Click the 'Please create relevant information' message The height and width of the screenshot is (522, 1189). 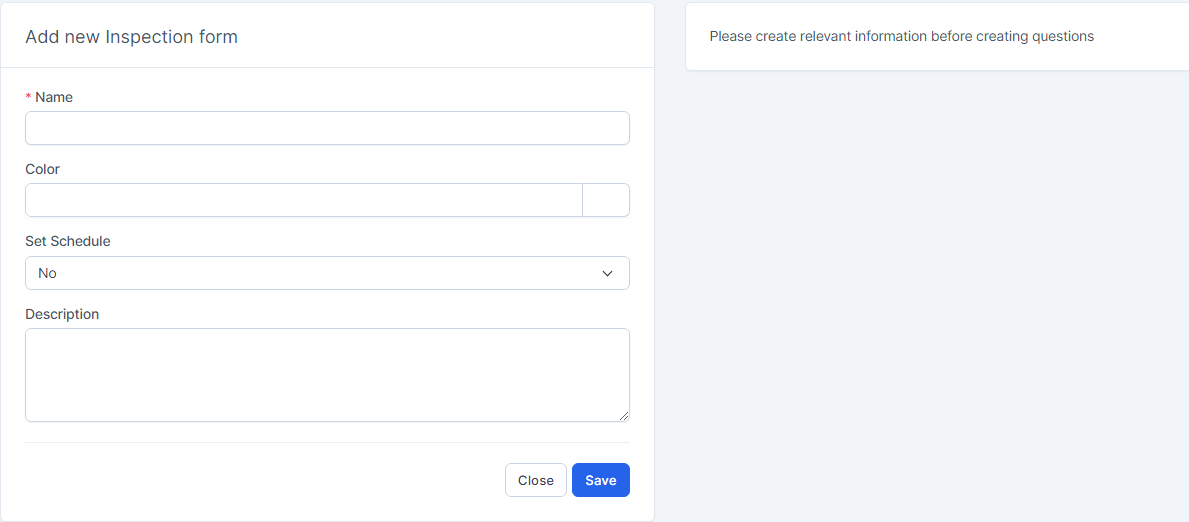902,36
